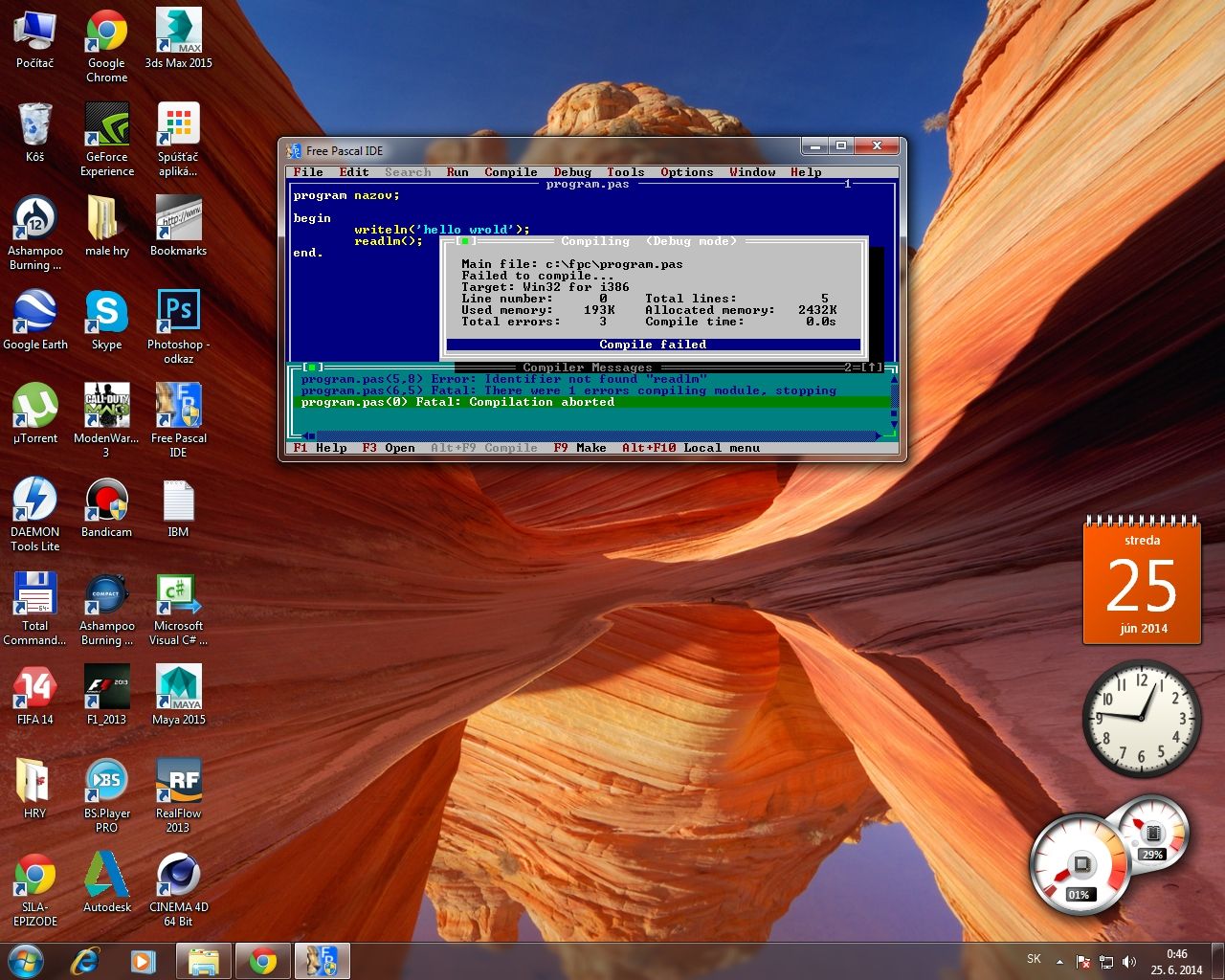Click the Google Chrome taskbar icon
The height and width of the screenshot is (980, 1225).
click(263, 961)
